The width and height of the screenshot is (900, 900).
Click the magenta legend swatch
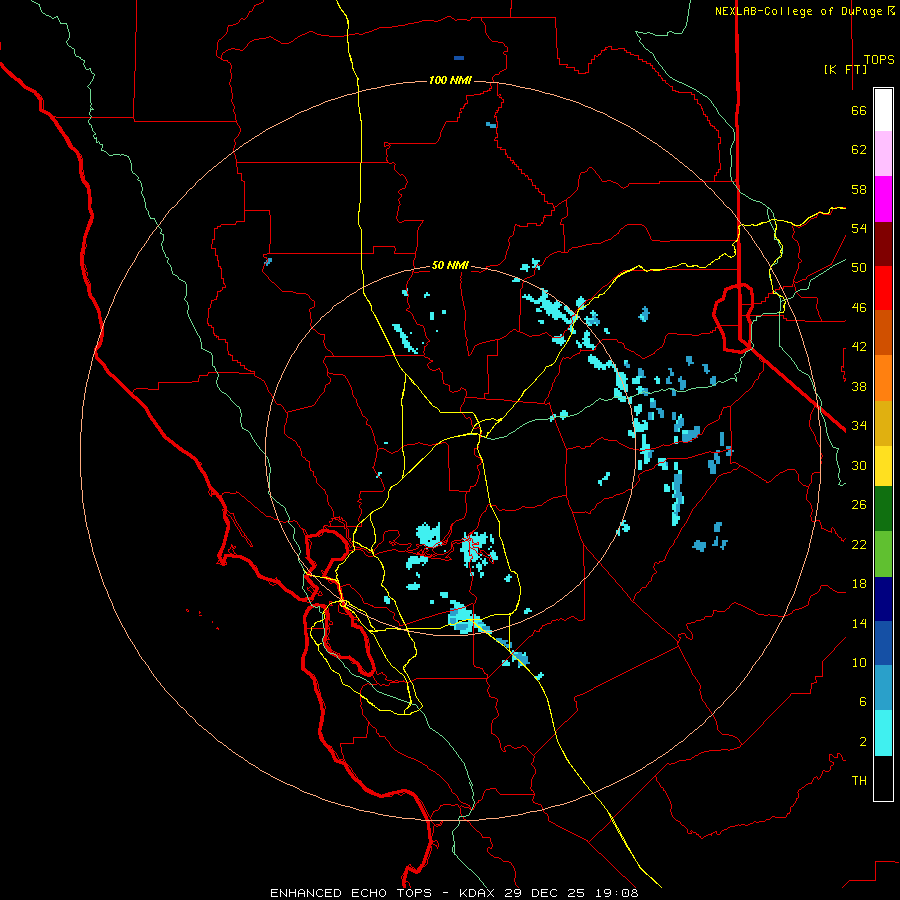click(883, 199)
